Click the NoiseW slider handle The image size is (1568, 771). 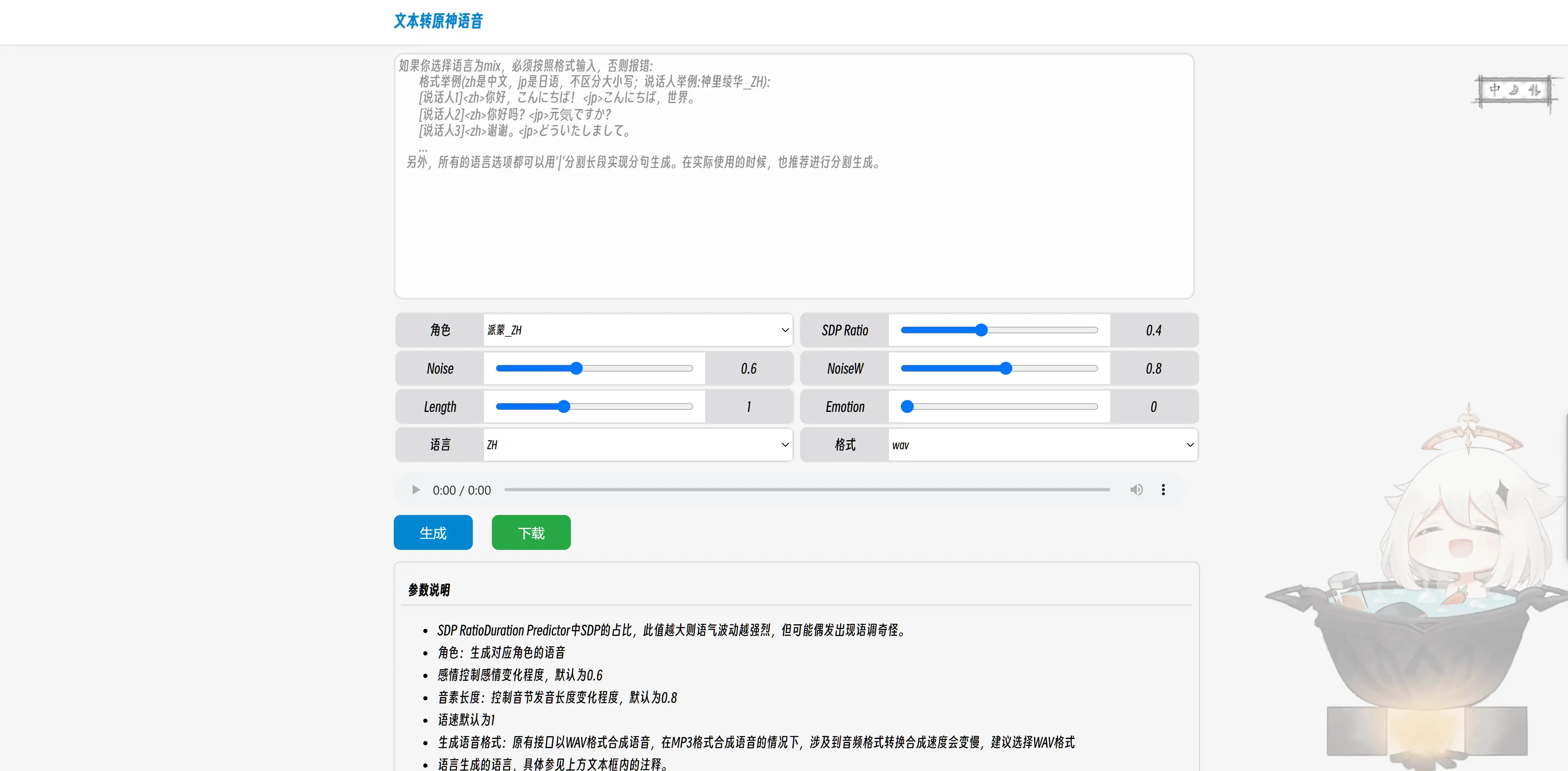1005,368
